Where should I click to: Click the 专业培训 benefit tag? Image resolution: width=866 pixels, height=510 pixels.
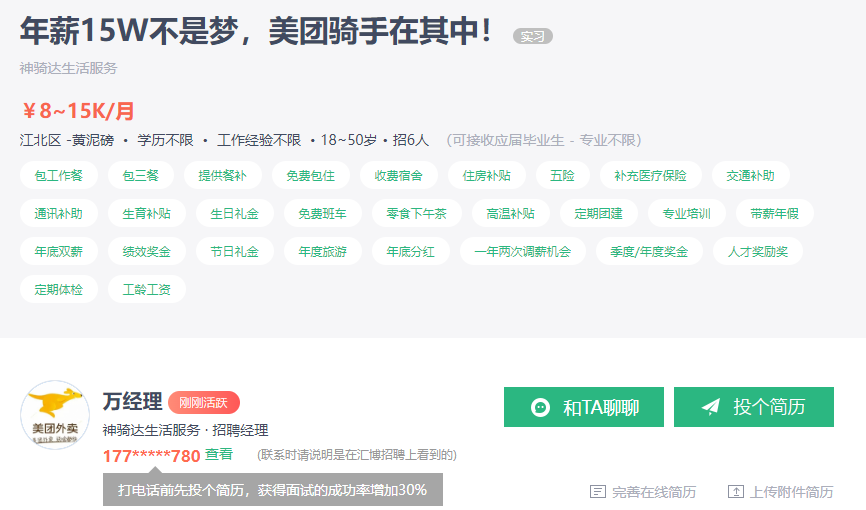pyautogui.click(x=687, y=213)
